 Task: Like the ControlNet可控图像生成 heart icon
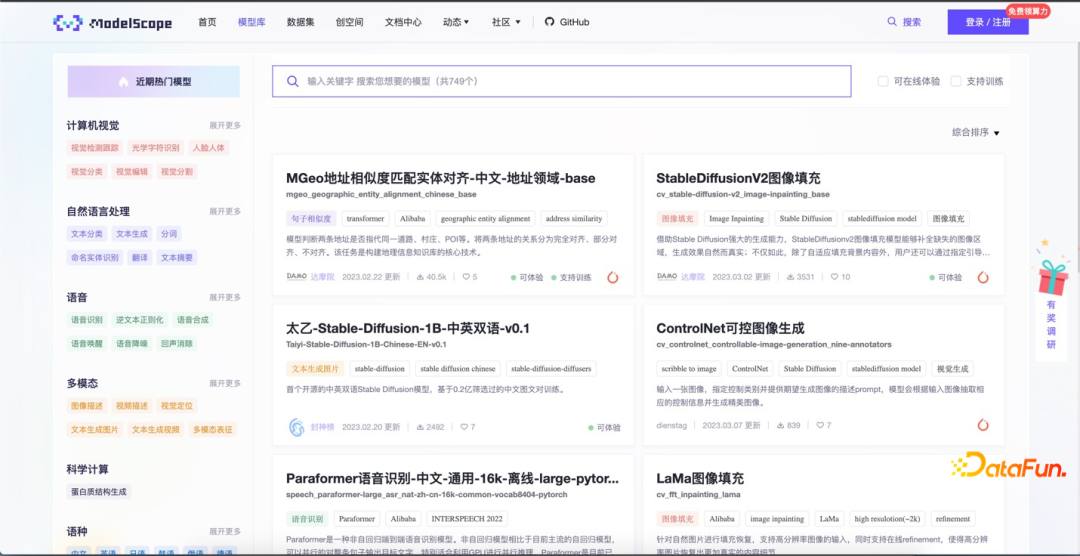point(820,426)
